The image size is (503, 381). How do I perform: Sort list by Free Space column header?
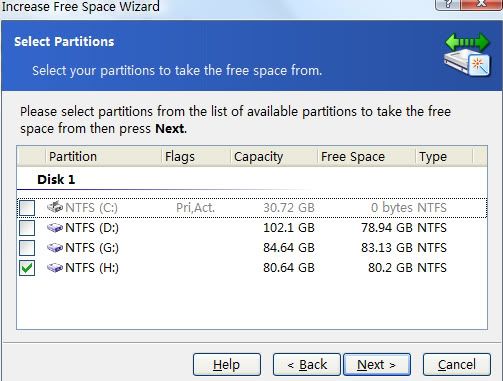(366, 156)
